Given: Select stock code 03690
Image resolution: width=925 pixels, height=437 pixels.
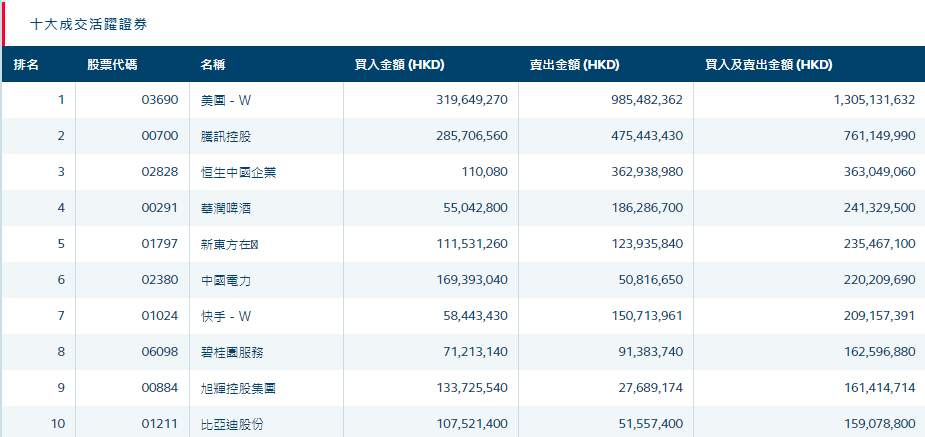Looking at the screenshot, I should (159, 100).
